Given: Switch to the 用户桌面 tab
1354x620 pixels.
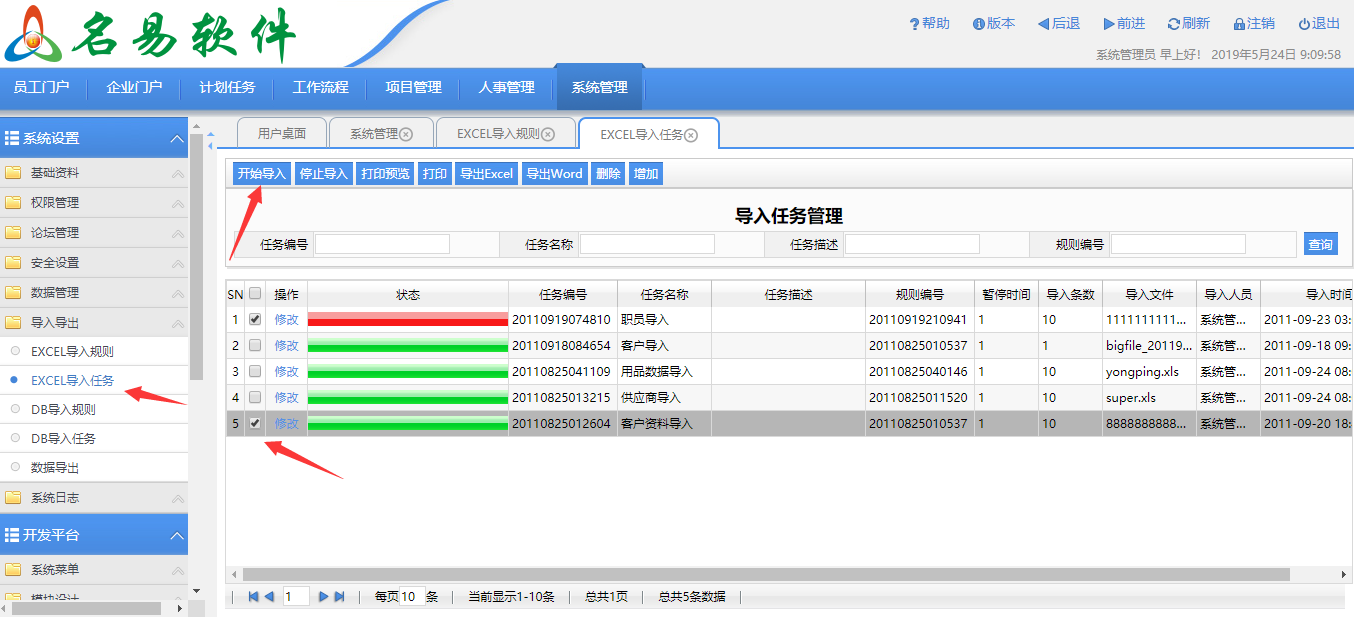Looking at the screenshot, I should (x=280, y=132).
